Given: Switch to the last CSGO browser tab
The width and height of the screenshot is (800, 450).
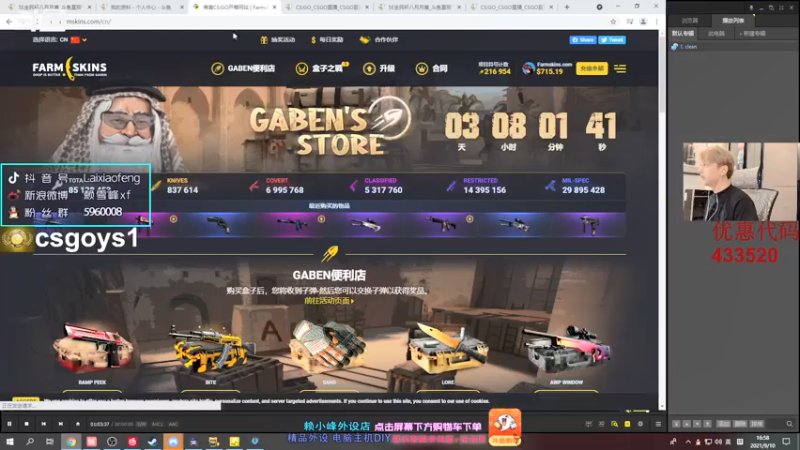Looking at the screenshot, I should click(513, 7).
